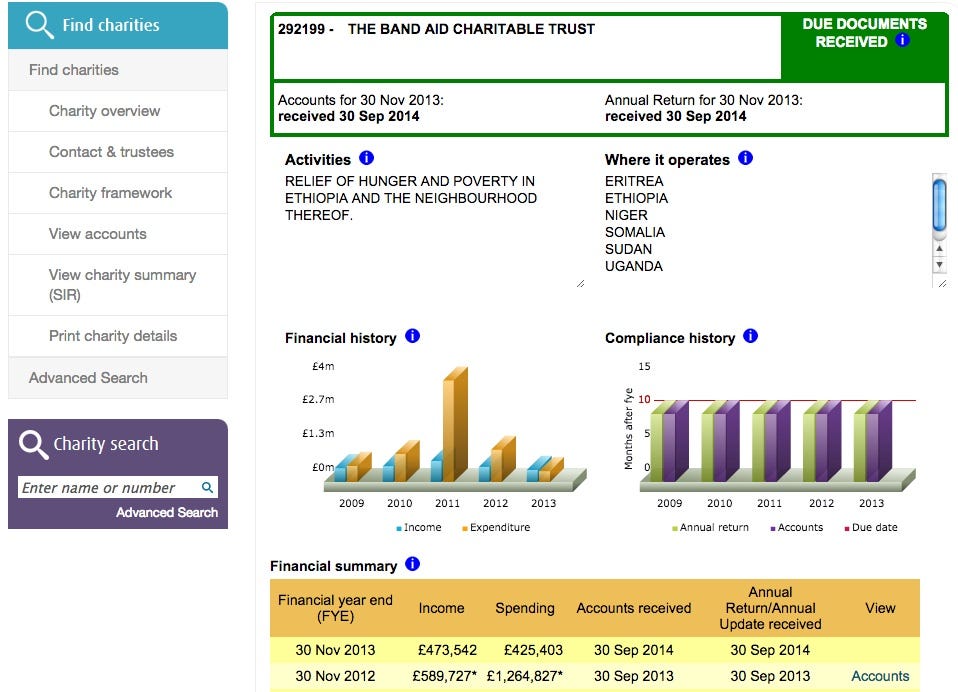Click accounts received date 30 Sep 2013
The width and height of the screenshot is (958, 692).
click(x=634, y=676)
